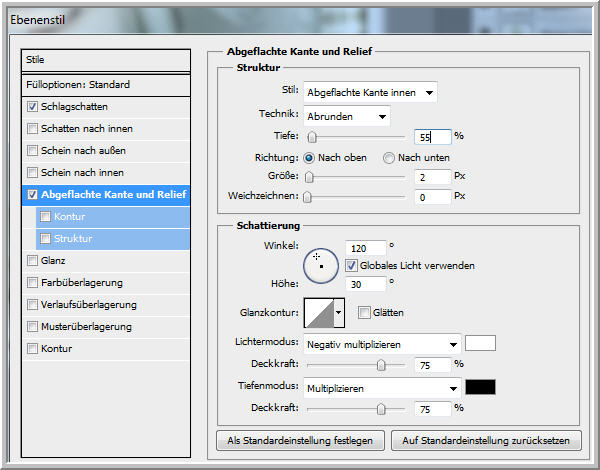Click the Winkel angle dial
Image resolution: width=600 pixels, height=470 pixels.
pos(321,266)
